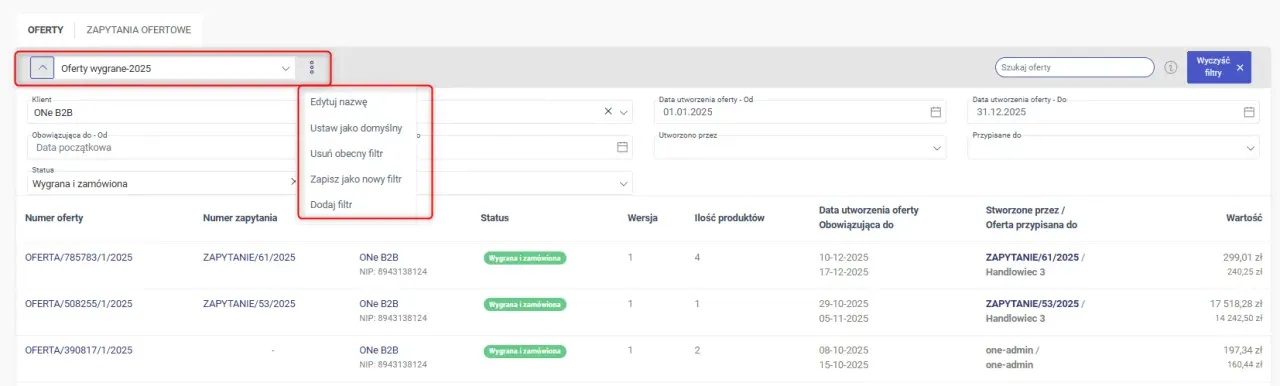Click the info icon beside search field

click(1170, 68)
